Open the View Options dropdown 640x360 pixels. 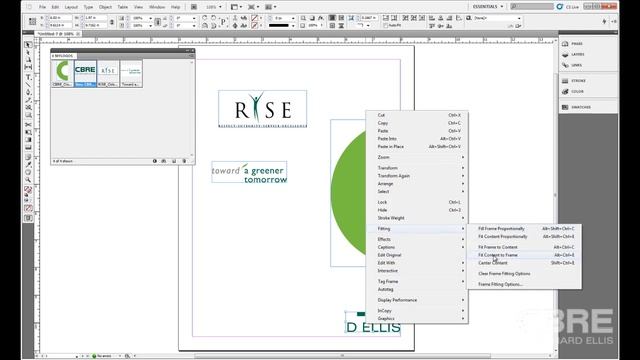pos(240,7)
